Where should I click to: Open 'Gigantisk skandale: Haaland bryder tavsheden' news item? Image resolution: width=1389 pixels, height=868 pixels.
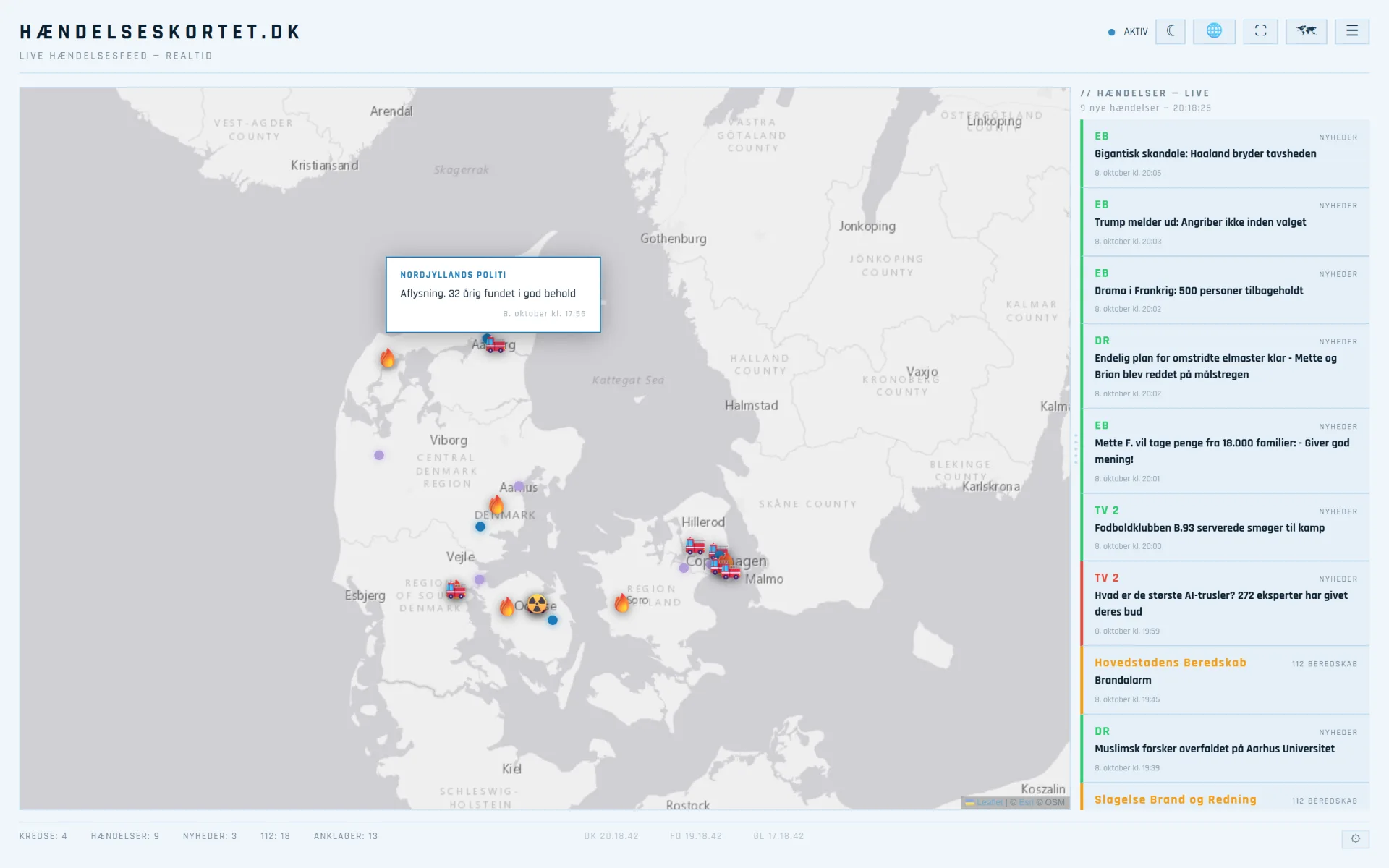[1225, 153]
